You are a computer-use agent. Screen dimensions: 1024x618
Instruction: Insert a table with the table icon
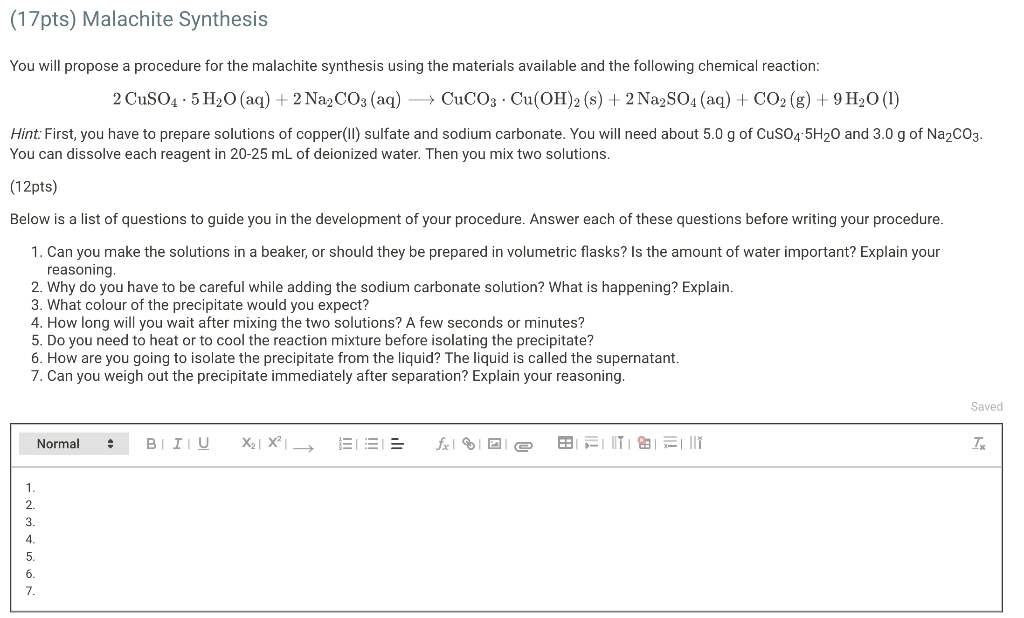pyautogui.click(x=565, y=443)
